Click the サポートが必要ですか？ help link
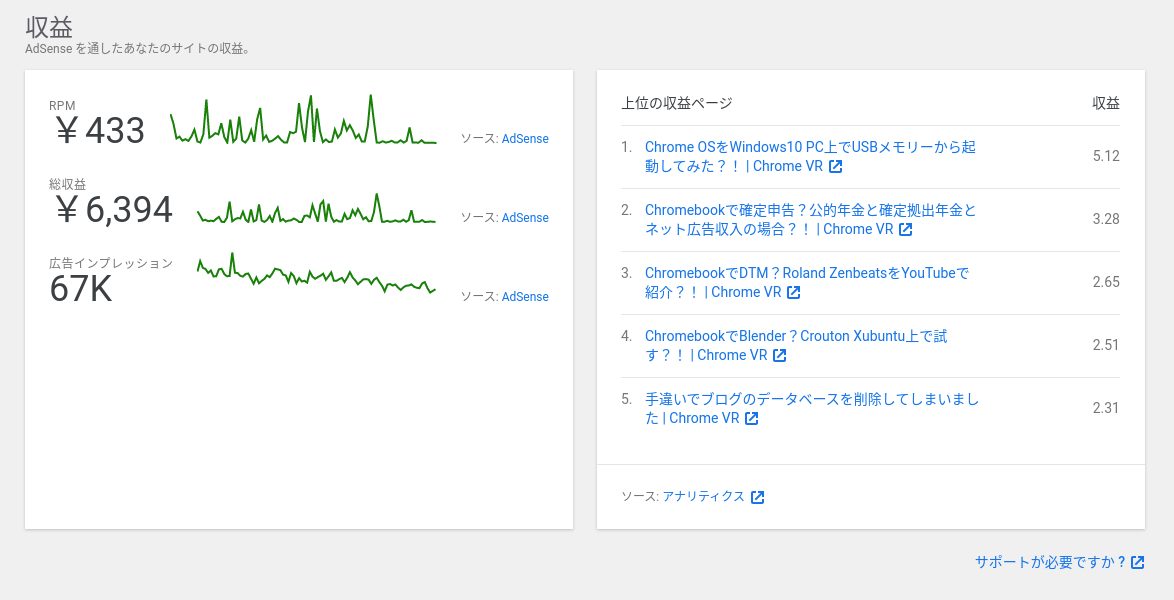Screen dimensions: 1174x600 pyautogui.click(x=1050, y=562)
